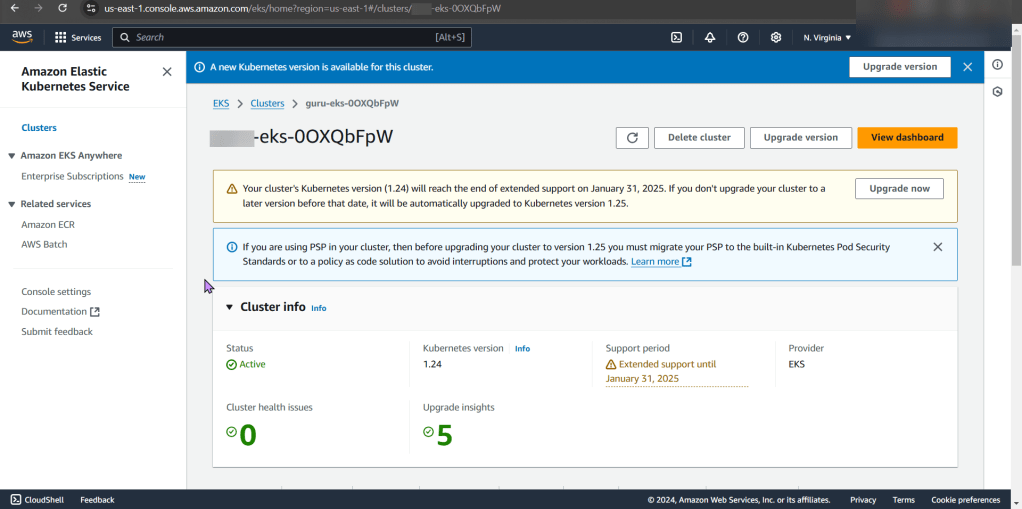Open the N. Virginia region dropdown
This screenshot has width=1022, height=509.
click(827, 38)
